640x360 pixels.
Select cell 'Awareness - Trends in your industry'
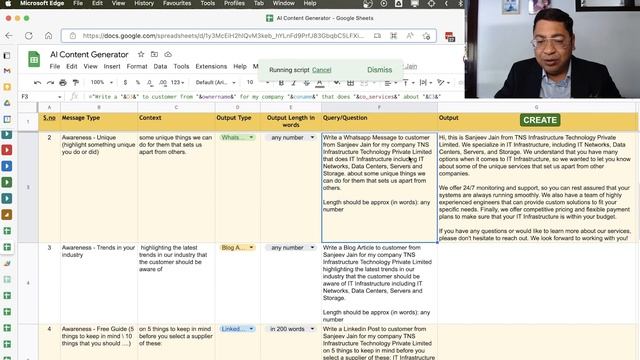pyautogui.click(x=99, y=284)
